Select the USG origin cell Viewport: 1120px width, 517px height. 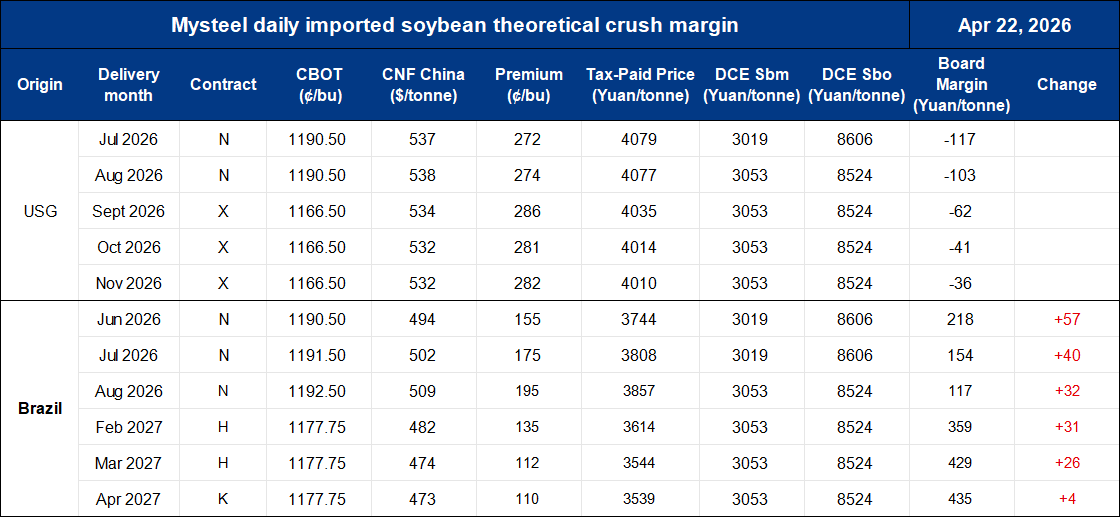tap(40, 211)
